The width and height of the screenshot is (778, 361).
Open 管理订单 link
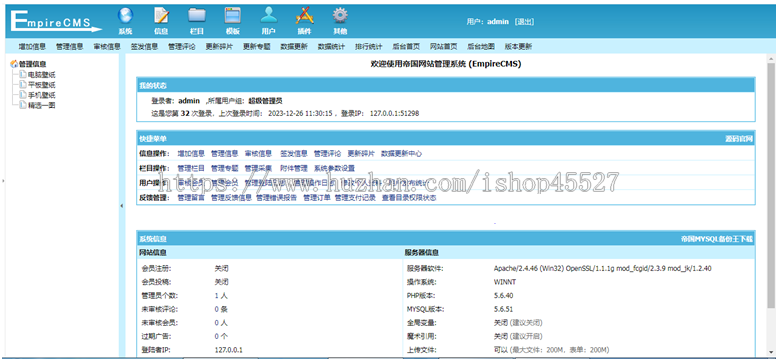(x=317, y=198)
